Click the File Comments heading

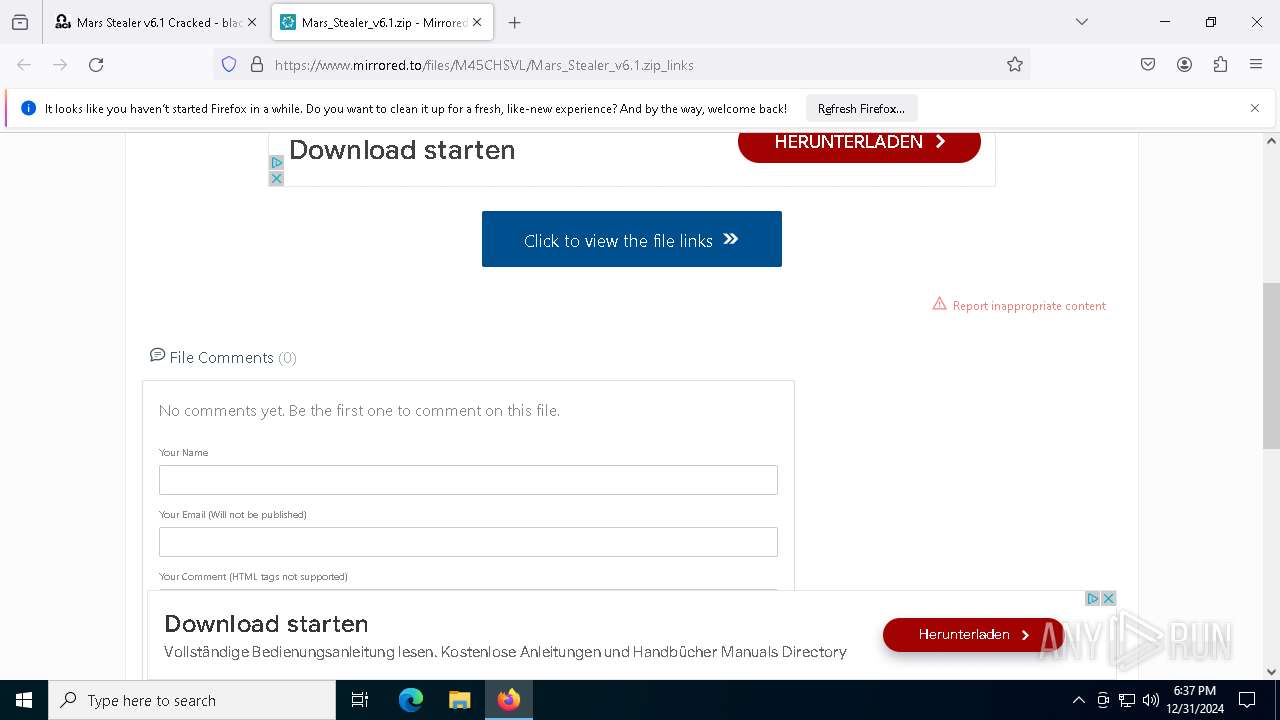click(x=222, y=357)
